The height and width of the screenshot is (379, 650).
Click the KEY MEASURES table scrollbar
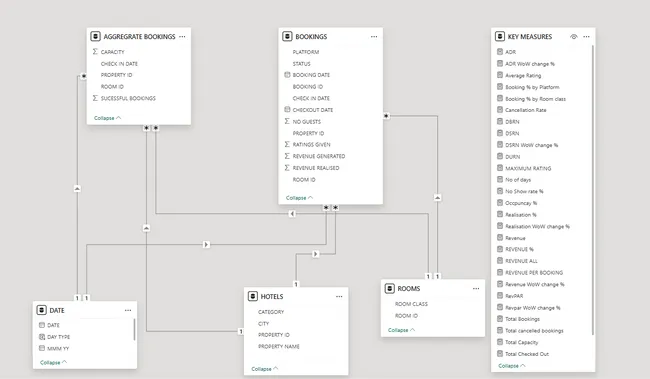(x=593, y=190)
